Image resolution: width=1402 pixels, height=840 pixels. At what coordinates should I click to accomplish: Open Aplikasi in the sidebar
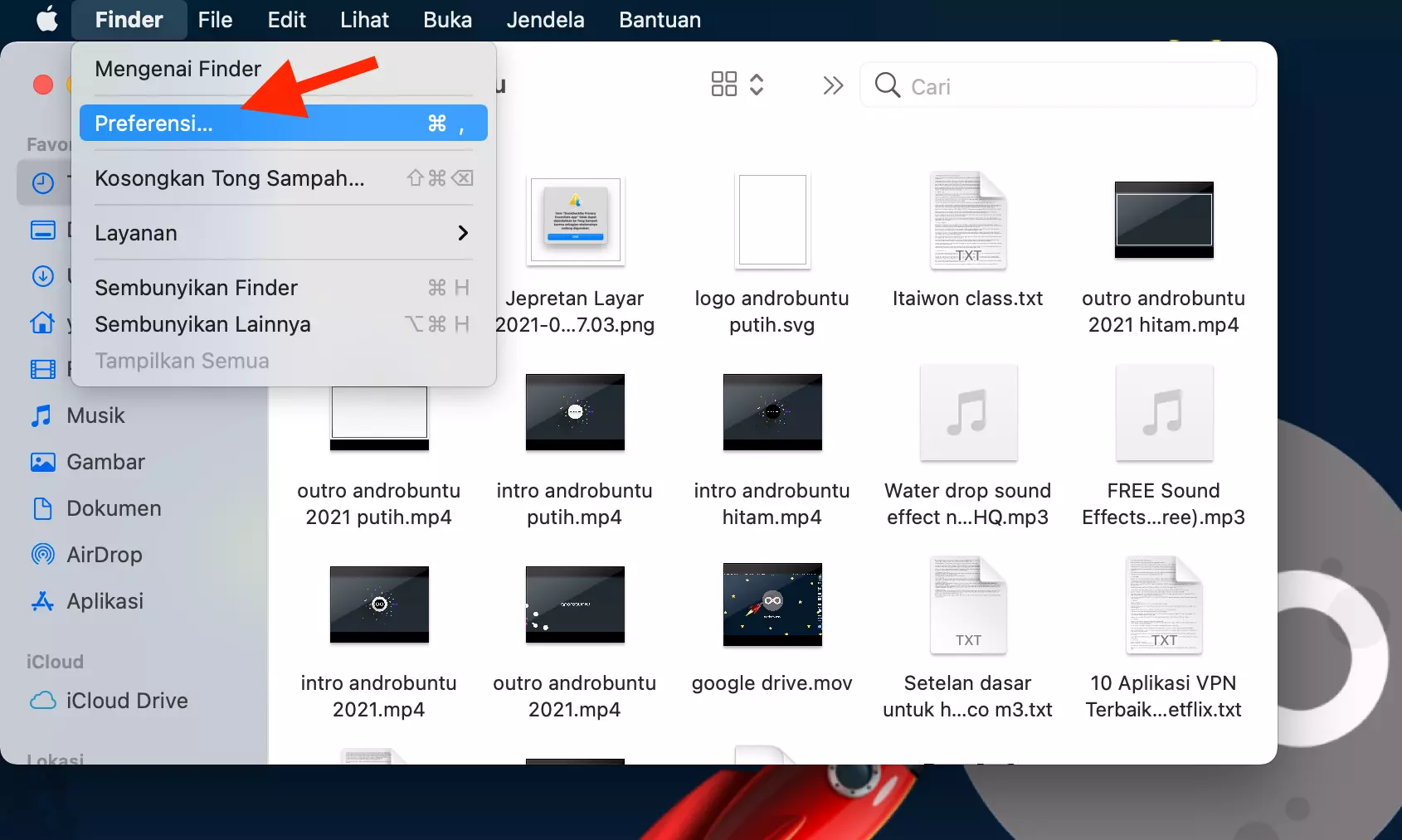click(x=105, y=601)
